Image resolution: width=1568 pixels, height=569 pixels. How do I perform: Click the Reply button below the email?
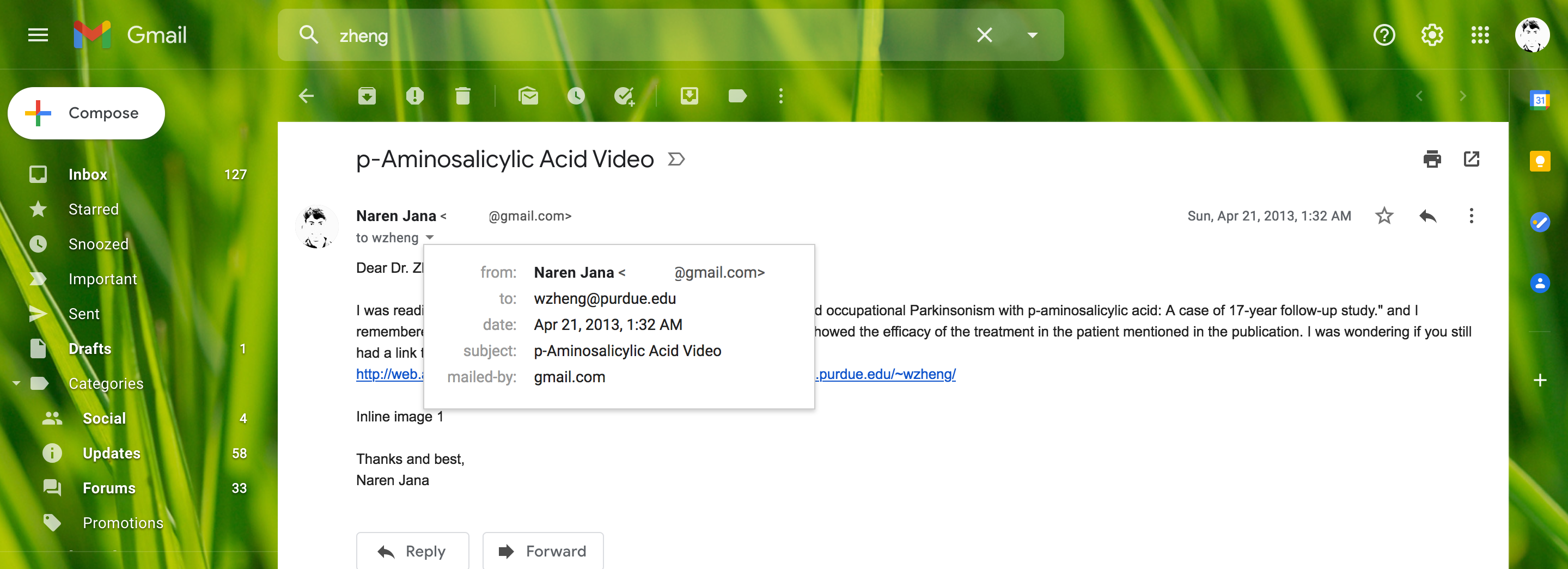click(x=413, y=550)
